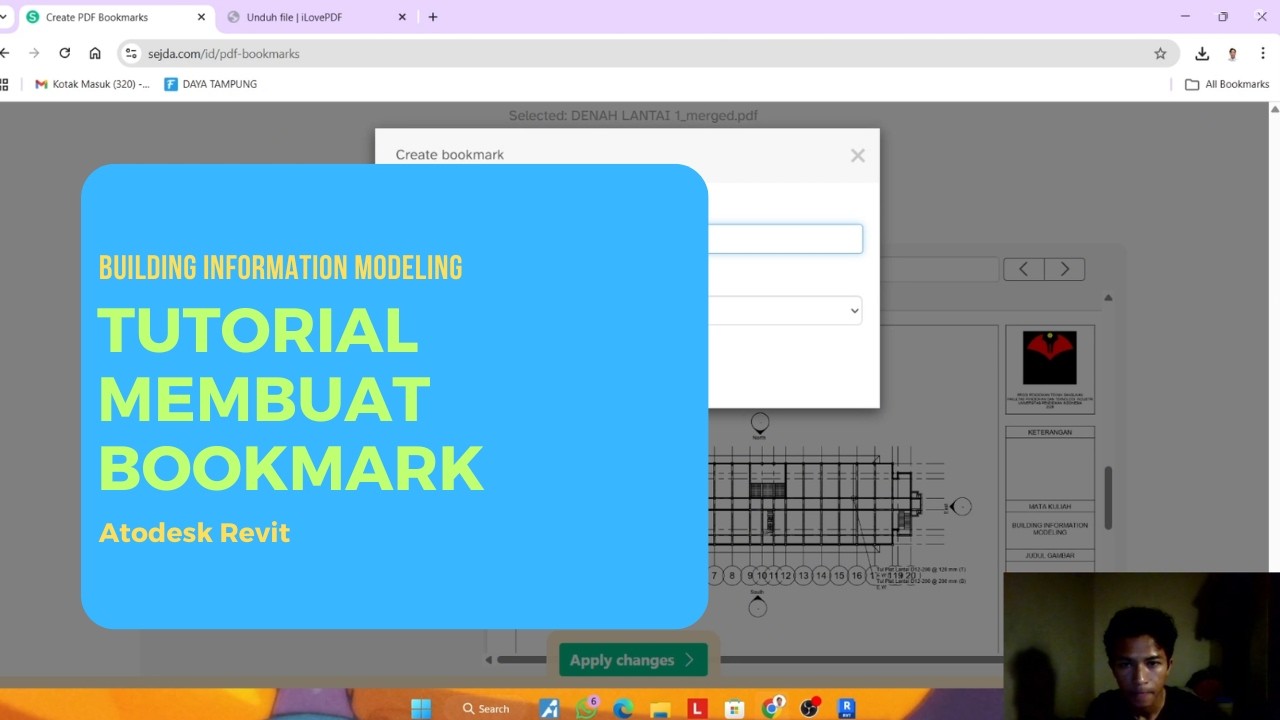Launch Microsoft Edge from the taskbar

(623, 708)
